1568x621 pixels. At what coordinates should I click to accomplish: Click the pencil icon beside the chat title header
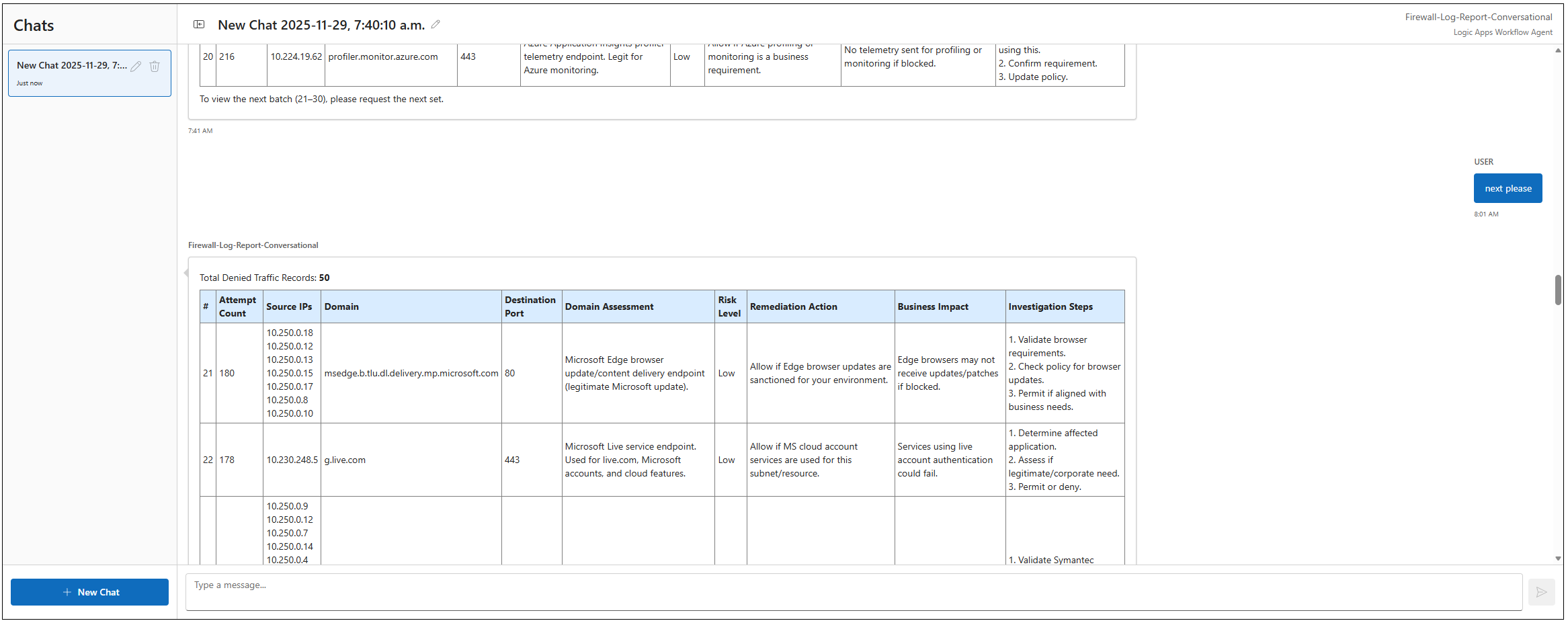[436, 24]
